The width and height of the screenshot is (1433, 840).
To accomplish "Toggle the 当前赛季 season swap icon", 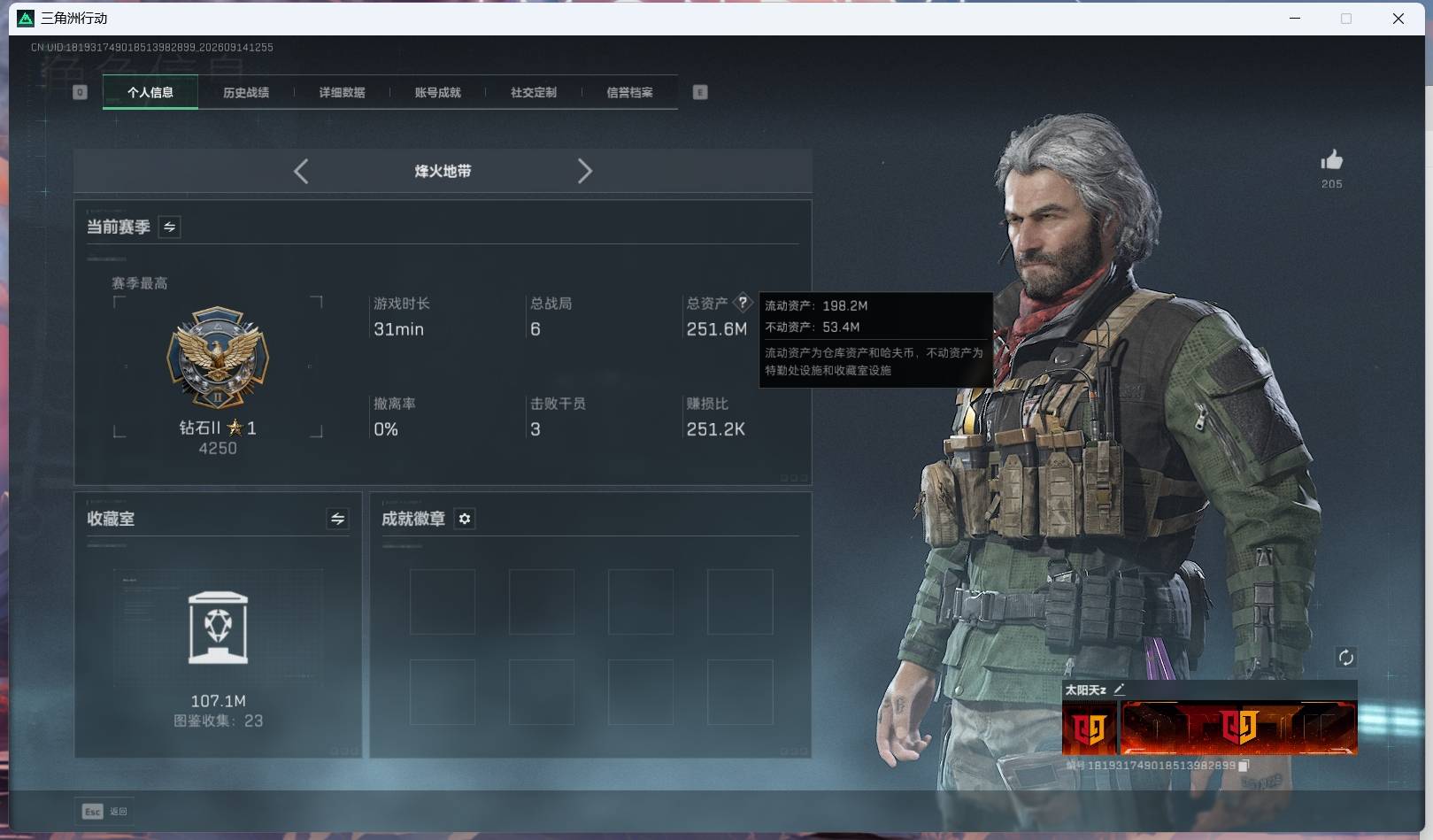I will [x=169, y=227].
